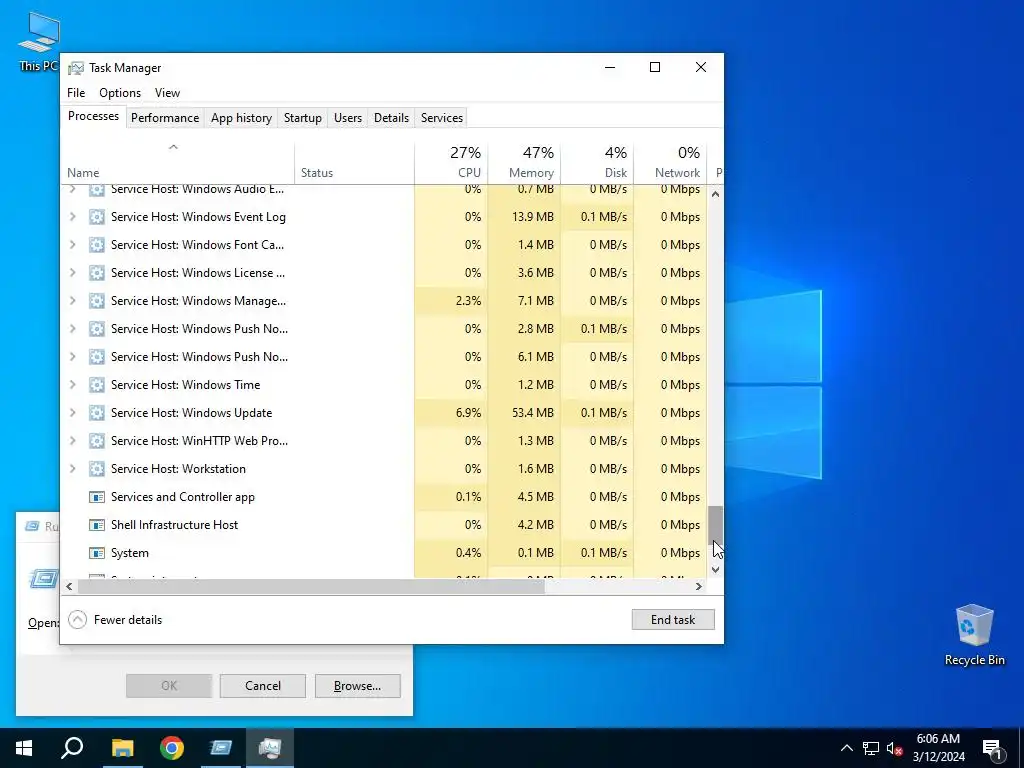Switch to the Performance tab
This screenshot has height=768, width=1024.
point(165,118)
